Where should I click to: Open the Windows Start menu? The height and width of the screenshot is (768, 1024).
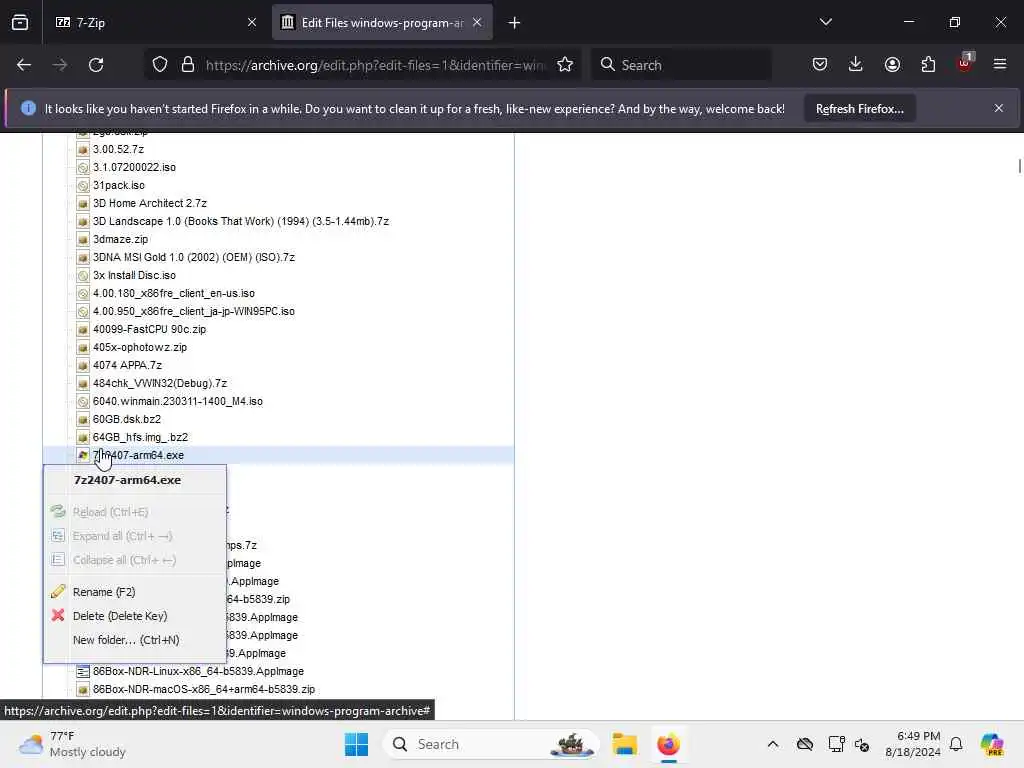356,744
